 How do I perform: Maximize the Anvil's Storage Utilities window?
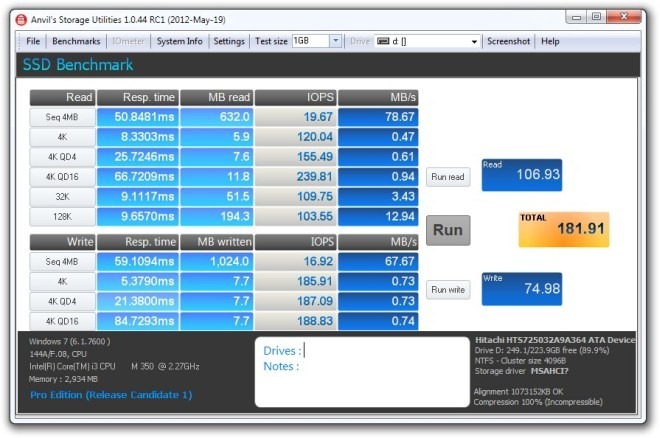click(x=596, y=17)
